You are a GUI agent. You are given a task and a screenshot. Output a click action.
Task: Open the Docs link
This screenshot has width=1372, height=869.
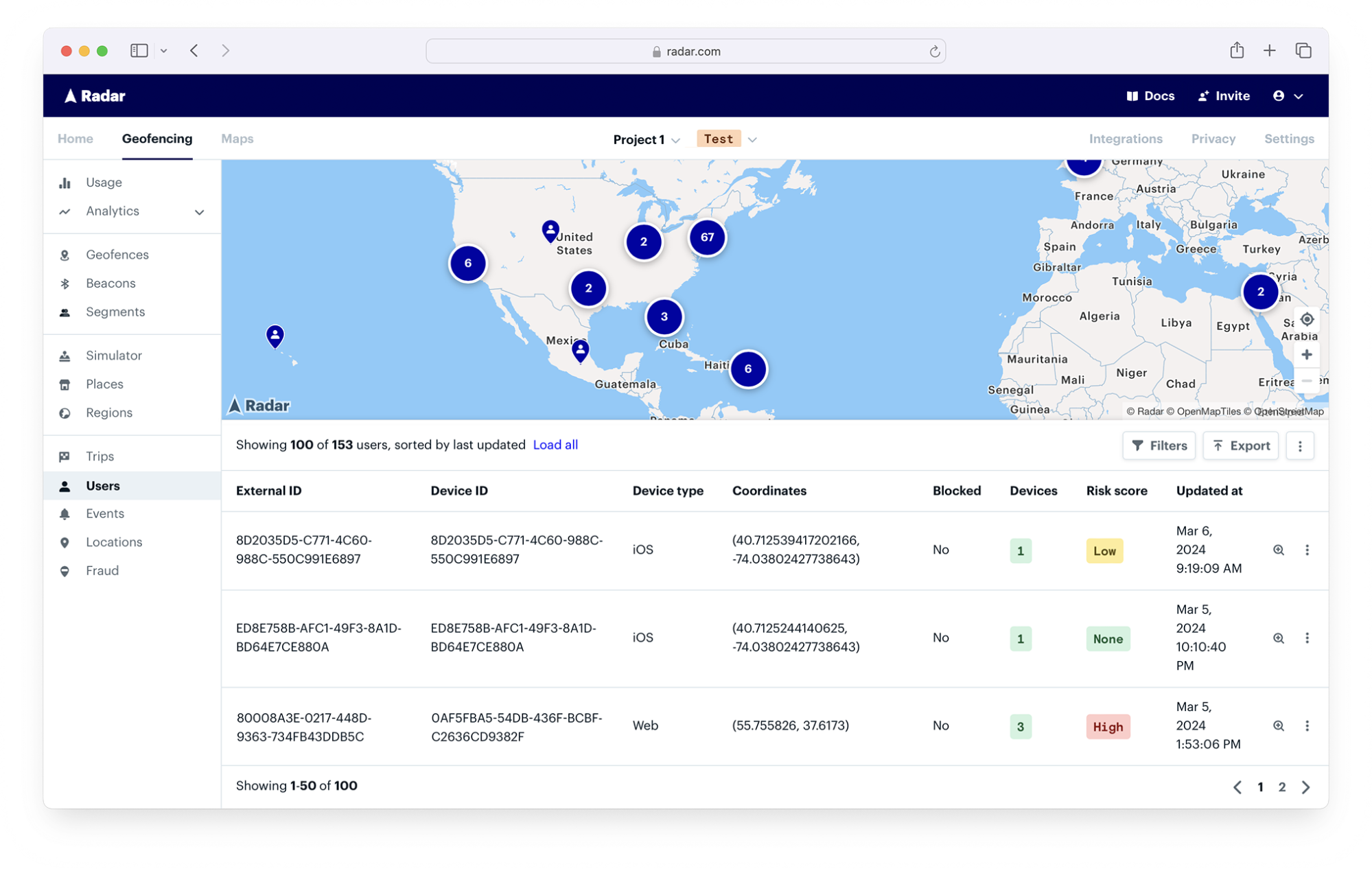(x=1150, y=96)
